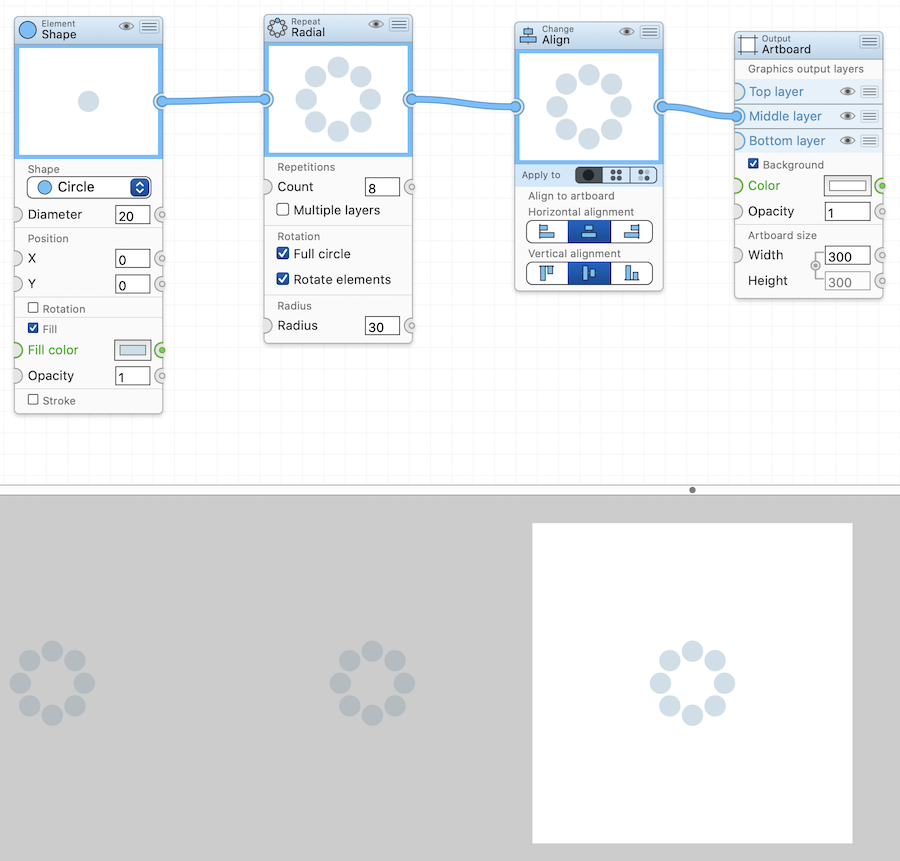Enable the Stroke checkbox

coord(33,400)
